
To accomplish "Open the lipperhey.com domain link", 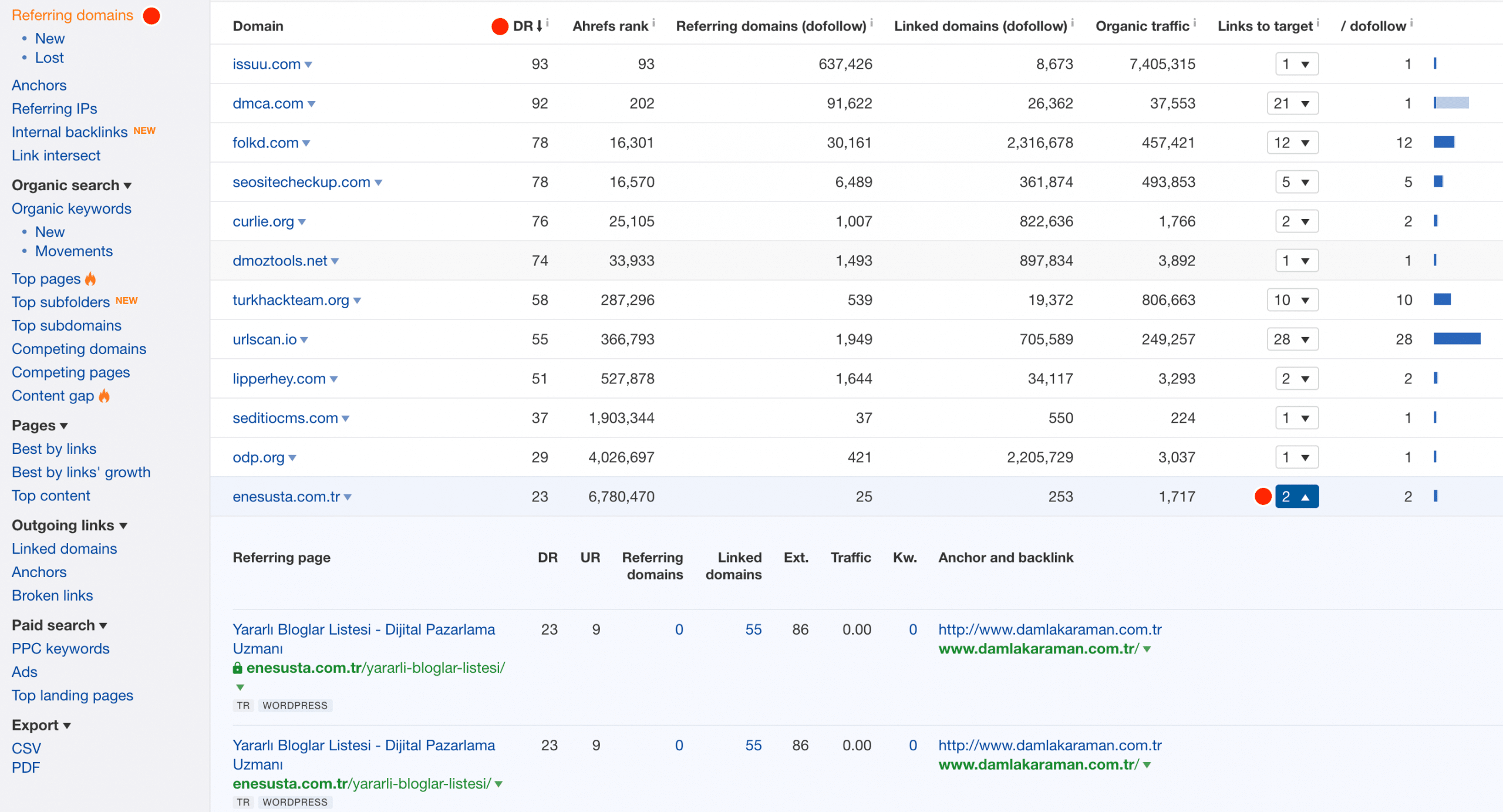I will 279,379.
